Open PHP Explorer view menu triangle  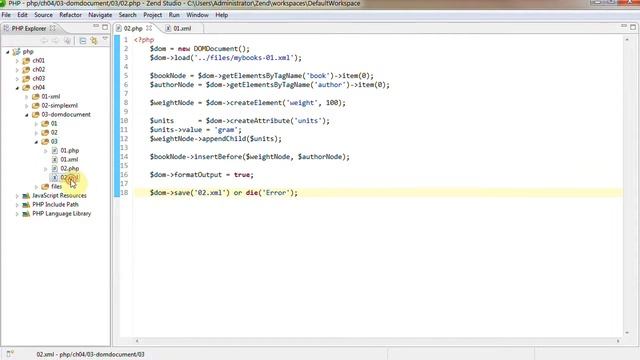[105, 39]
